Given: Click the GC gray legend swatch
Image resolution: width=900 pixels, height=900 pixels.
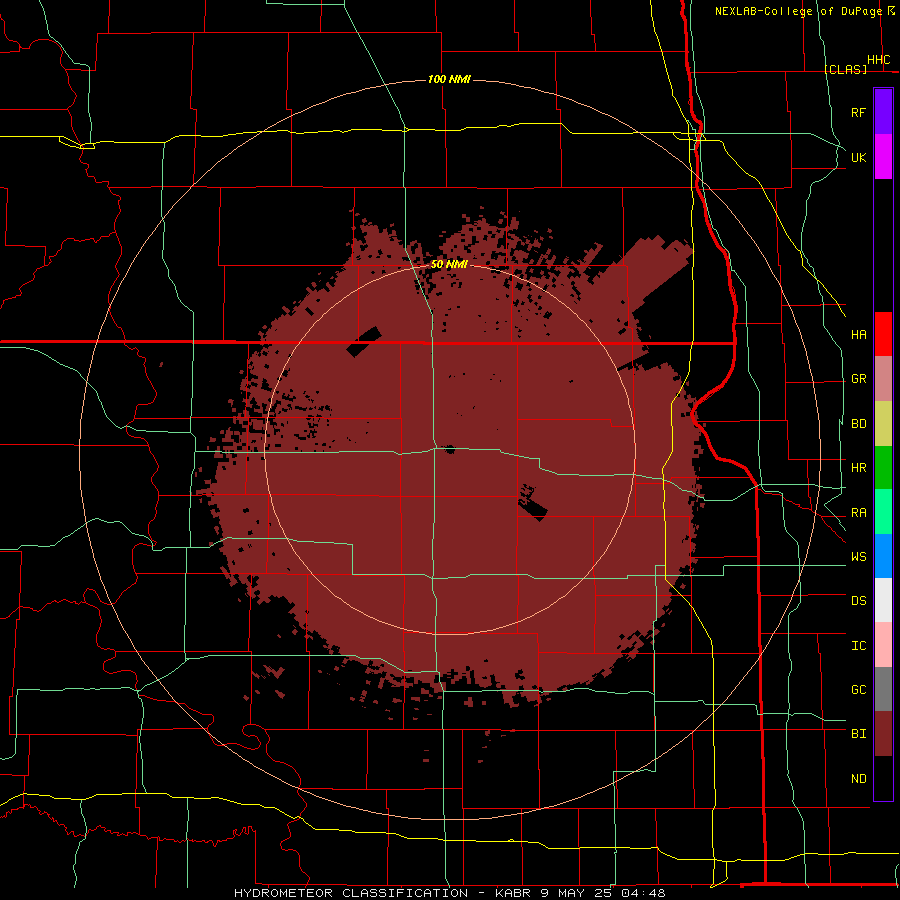Looking at the screenshot, I should click(x=883, y=689).
